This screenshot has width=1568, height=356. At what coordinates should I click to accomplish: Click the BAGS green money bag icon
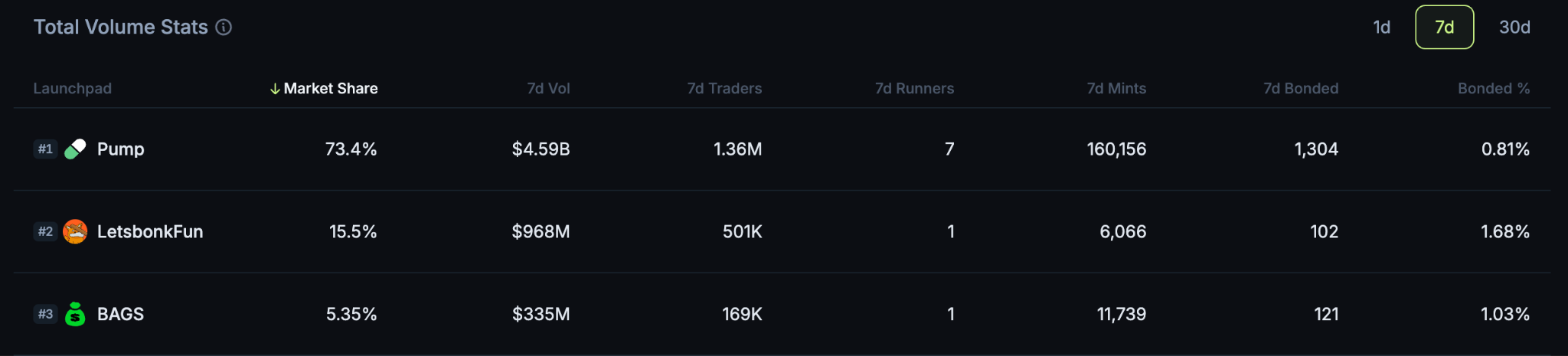point(75,314)
